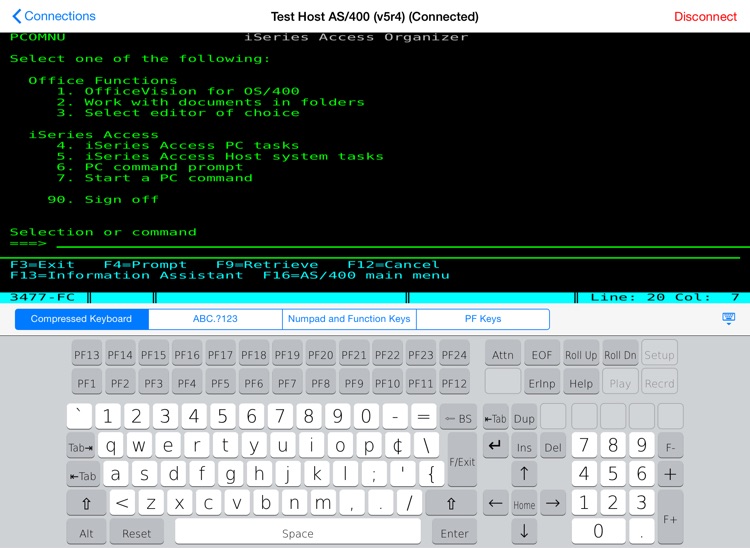Tap the numpad decimal point key

[641, 531]
